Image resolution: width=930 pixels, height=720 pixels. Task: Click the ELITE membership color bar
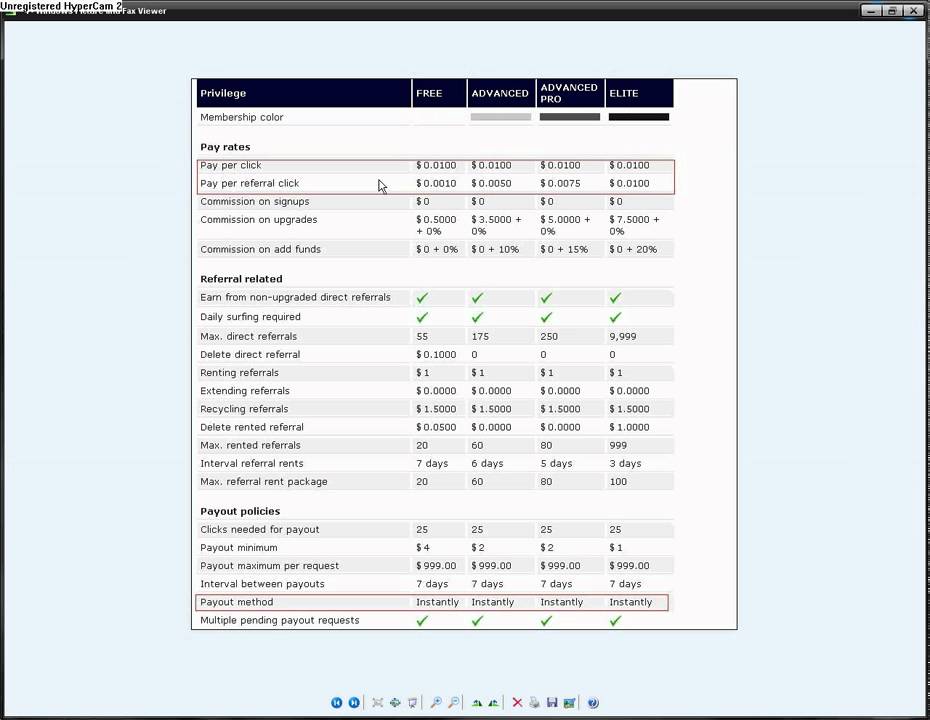click(x=639, y=117)
